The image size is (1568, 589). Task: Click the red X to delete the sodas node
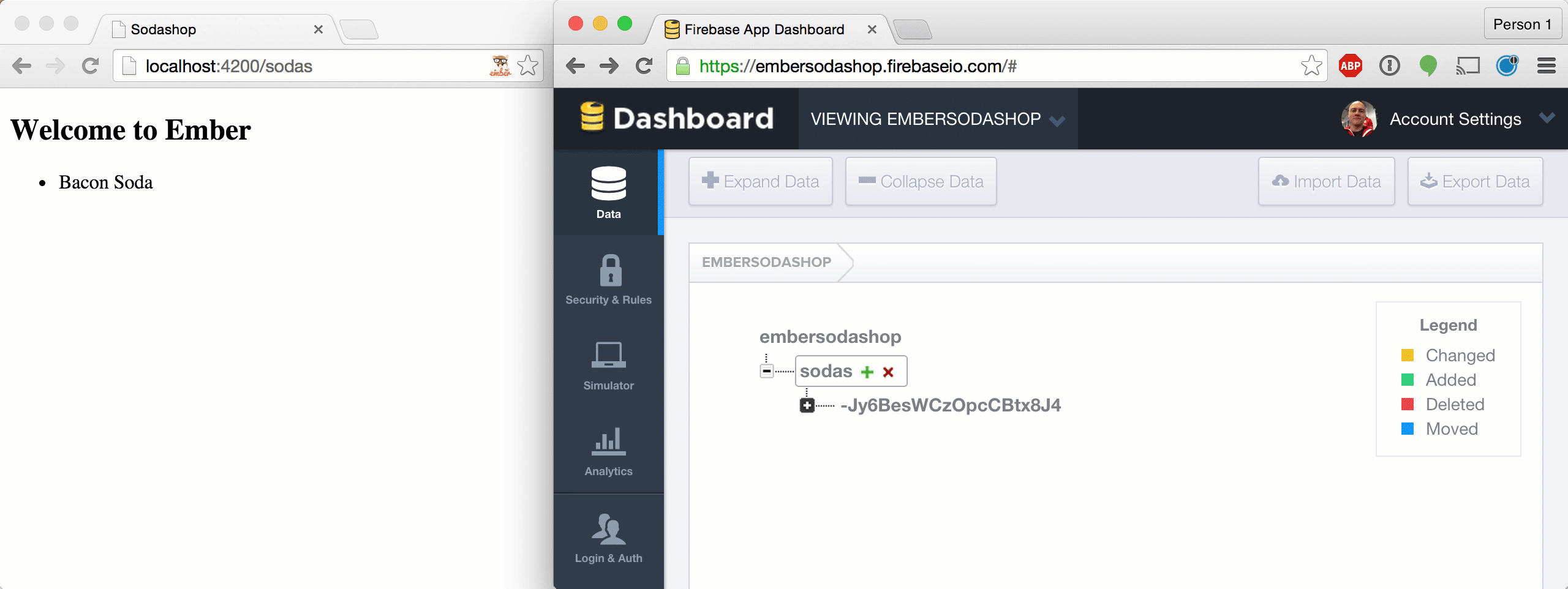click(x=888, y=372)
